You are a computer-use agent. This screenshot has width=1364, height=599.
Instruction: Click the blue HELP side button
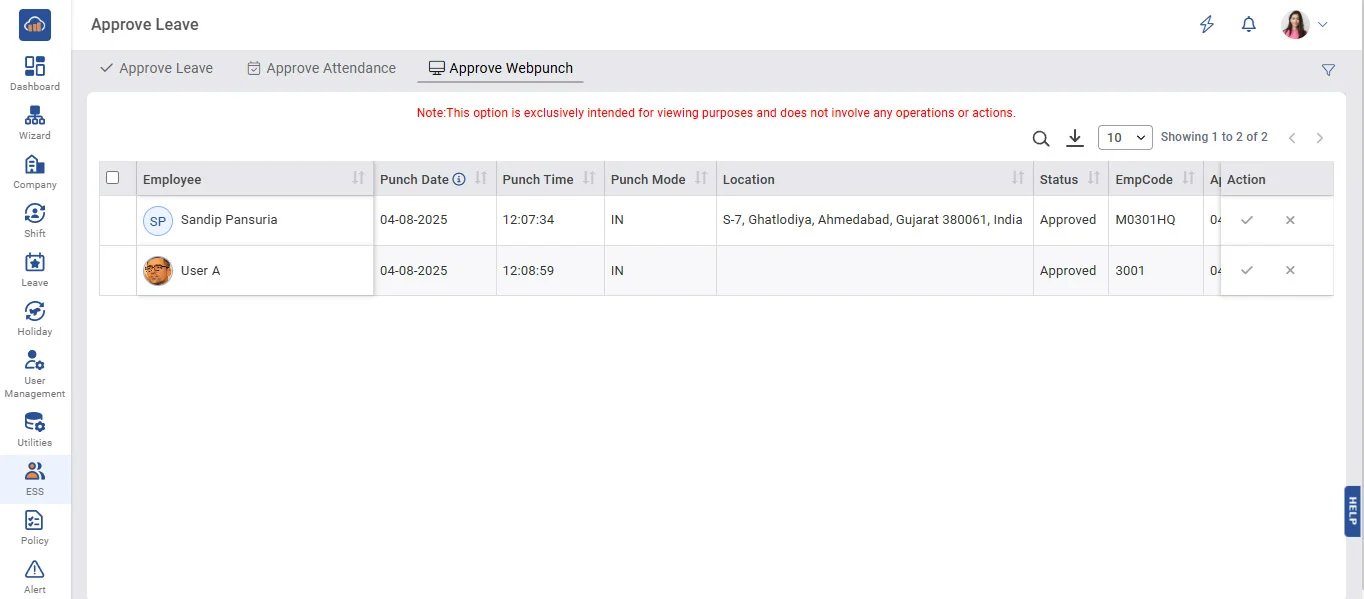tap(1352, 511)
